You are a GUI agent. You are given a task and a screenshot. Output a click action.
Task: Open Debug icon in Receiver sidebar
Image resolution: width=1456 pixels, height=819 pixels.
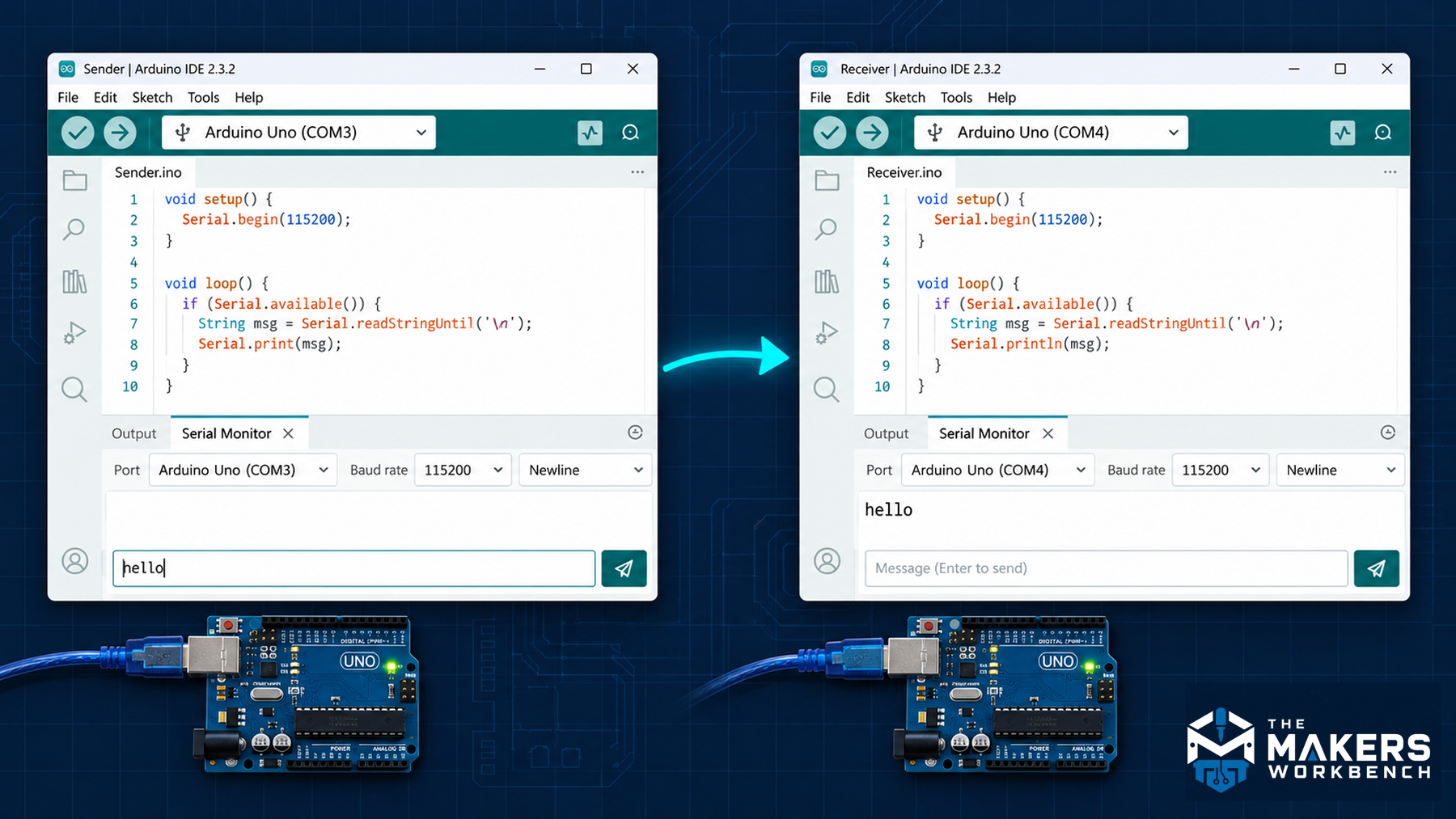[827, 333]
